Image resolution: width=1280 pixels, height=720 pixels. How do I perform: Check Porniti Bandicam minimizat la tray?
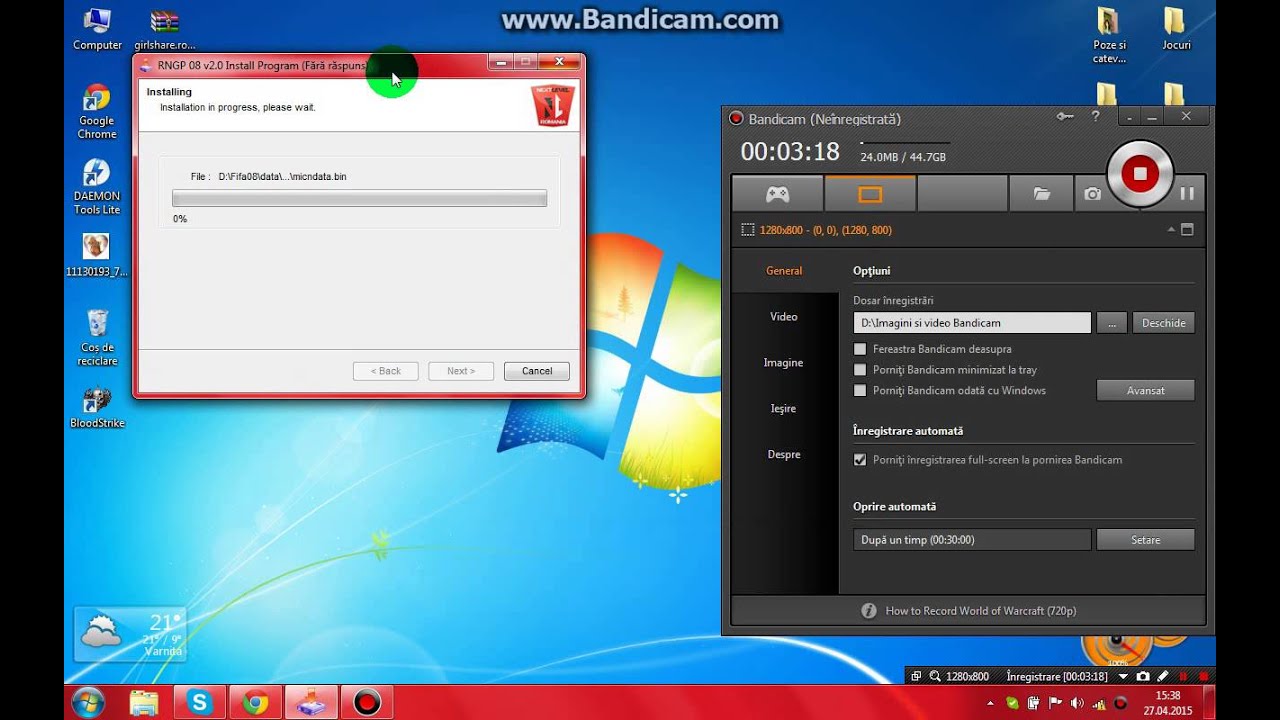pos(860,369)
